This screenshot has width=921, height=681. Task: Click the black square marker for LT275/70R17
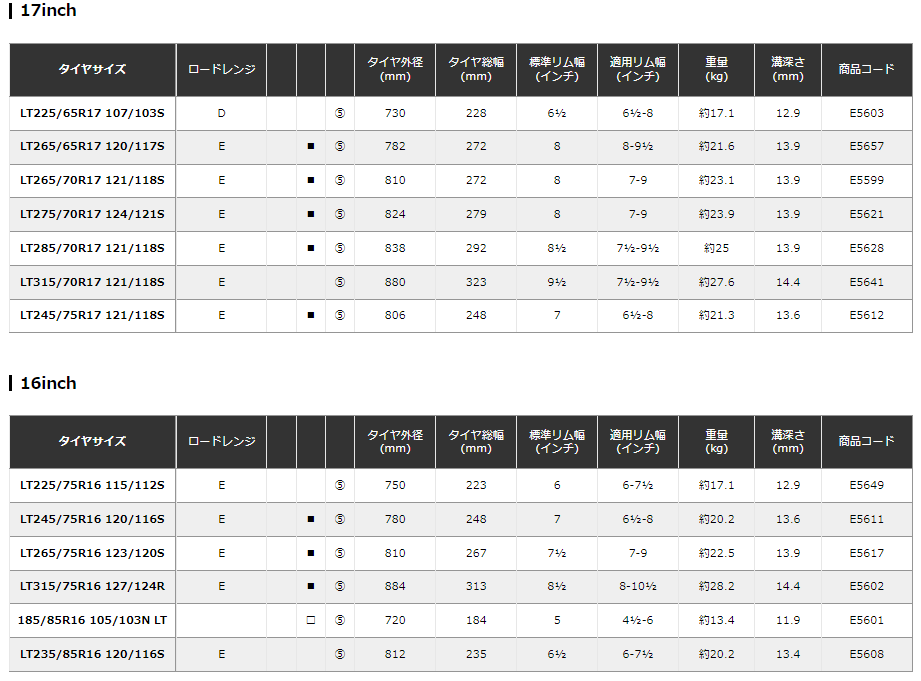(x=311, y=214)
